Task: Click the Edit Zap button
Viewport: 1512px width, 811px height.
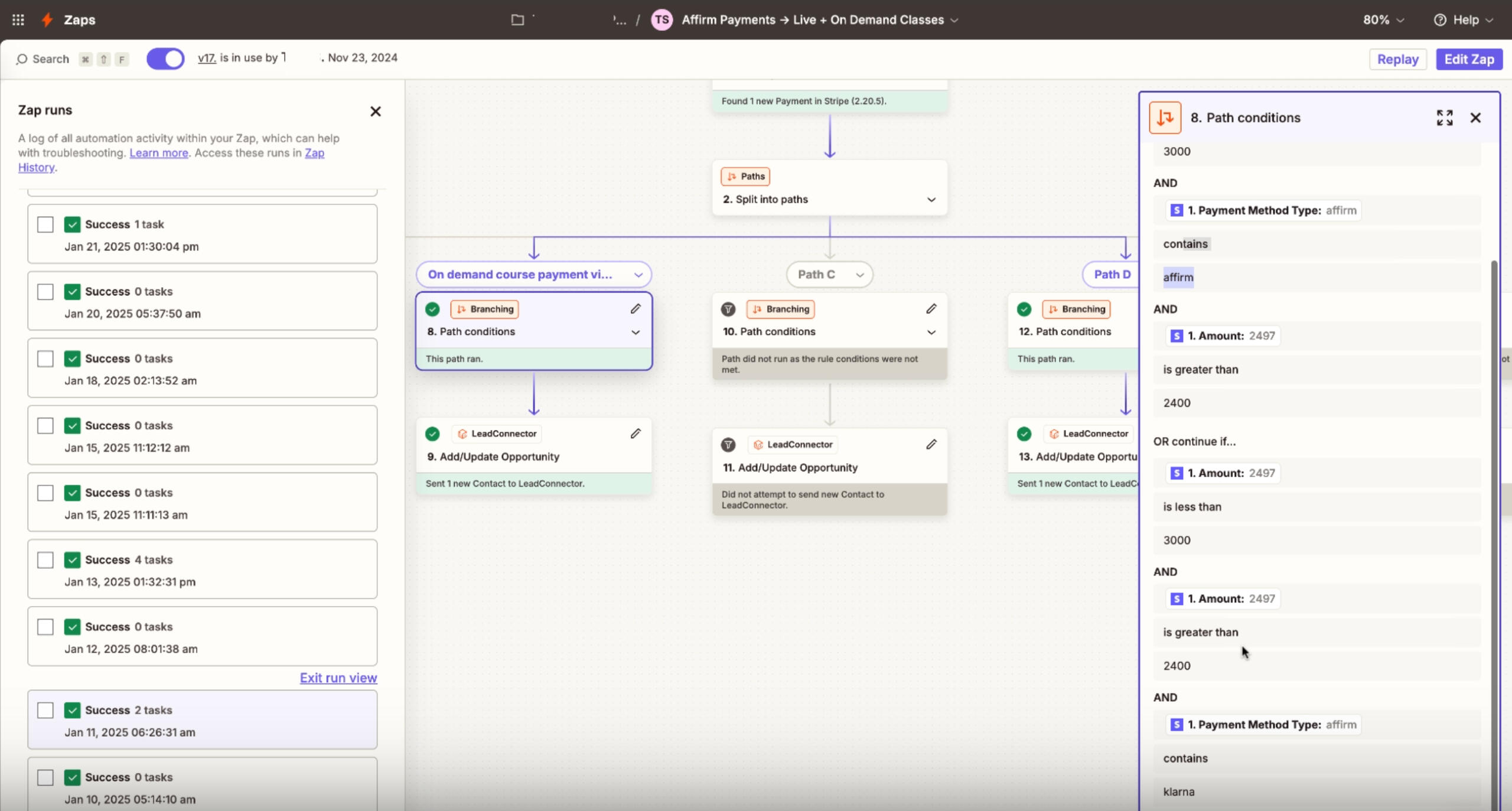Action: pos(1469,59)
